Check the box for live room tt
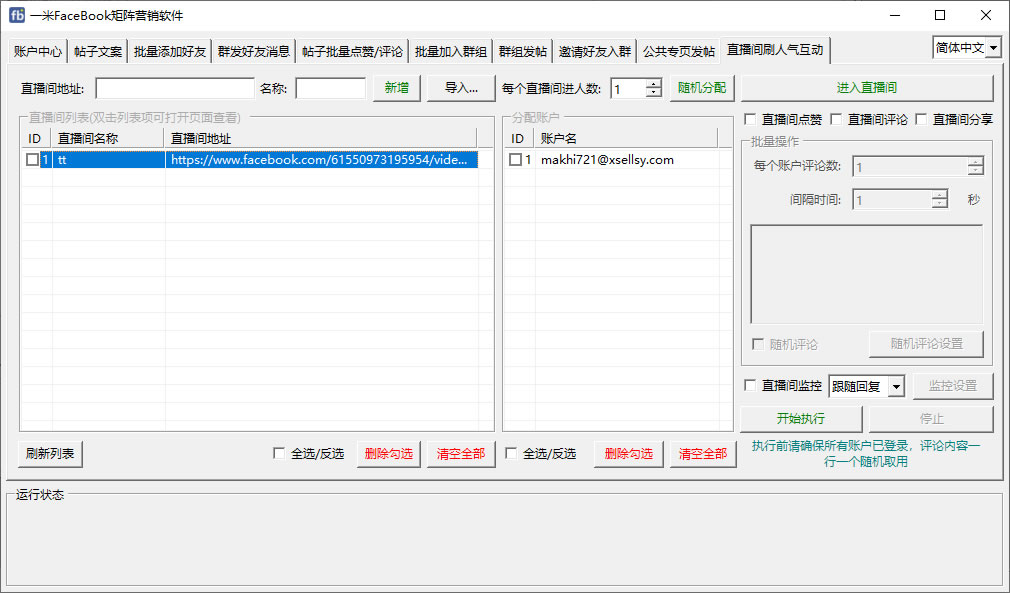The image size is (1010, 593). (32, 160)
